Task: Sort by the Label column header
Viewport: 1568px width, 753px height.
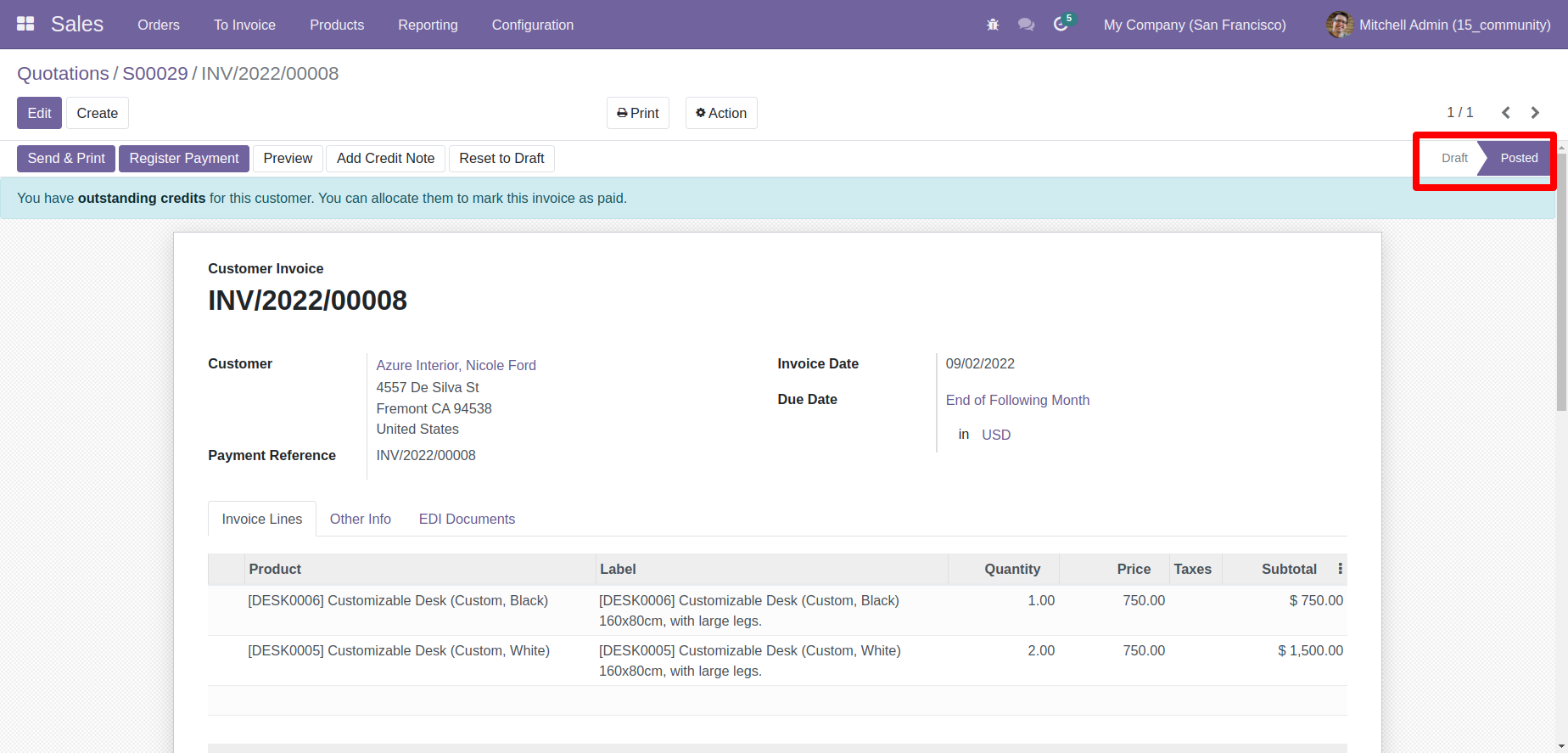Action: 771,569
